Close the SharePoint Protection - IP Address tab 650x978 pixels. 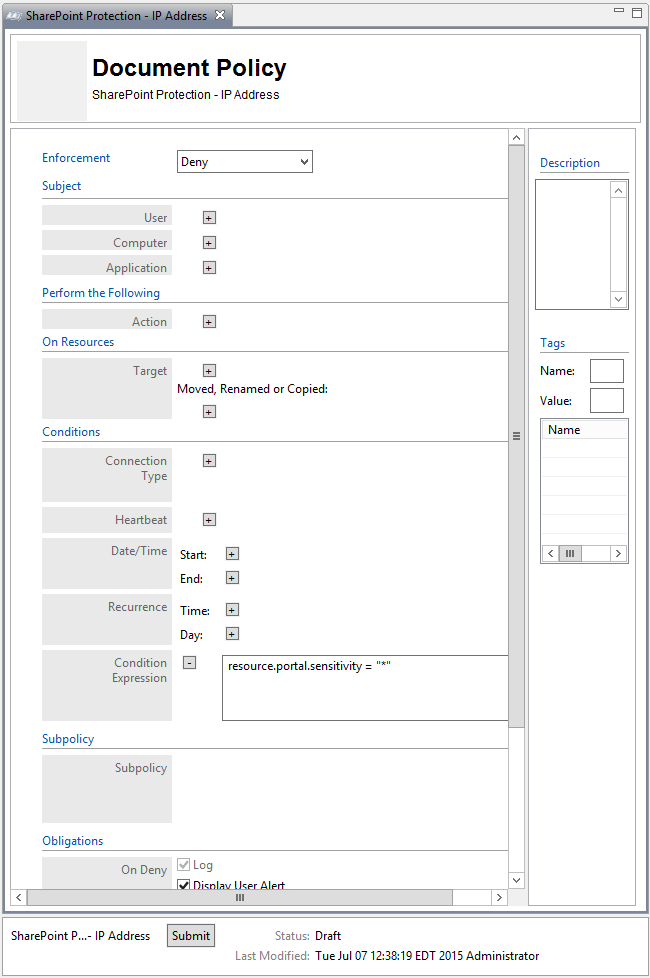point(220,15)
